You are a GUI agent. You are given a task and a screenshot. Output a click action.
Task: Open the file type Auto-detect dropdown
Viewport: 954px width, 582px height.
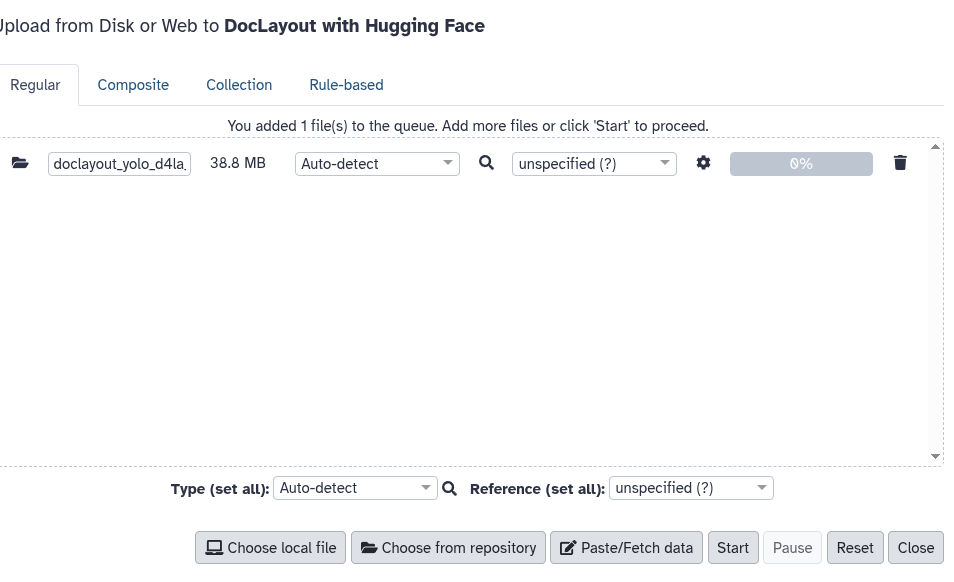pyautogui.click(x=376, y=163)
